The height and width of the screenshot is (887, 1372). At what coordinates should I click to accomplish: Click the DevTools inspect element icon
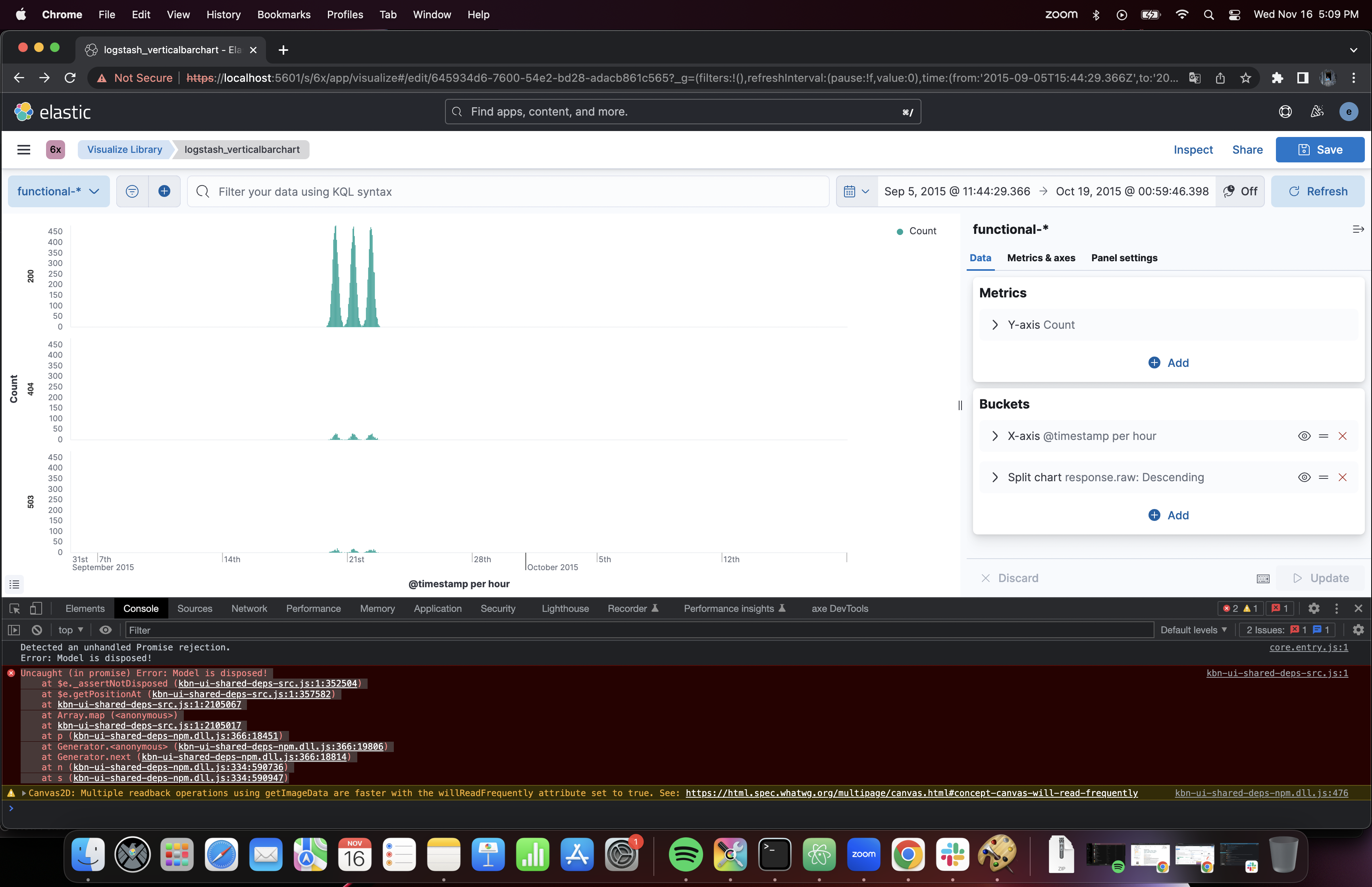coord(15,608)
